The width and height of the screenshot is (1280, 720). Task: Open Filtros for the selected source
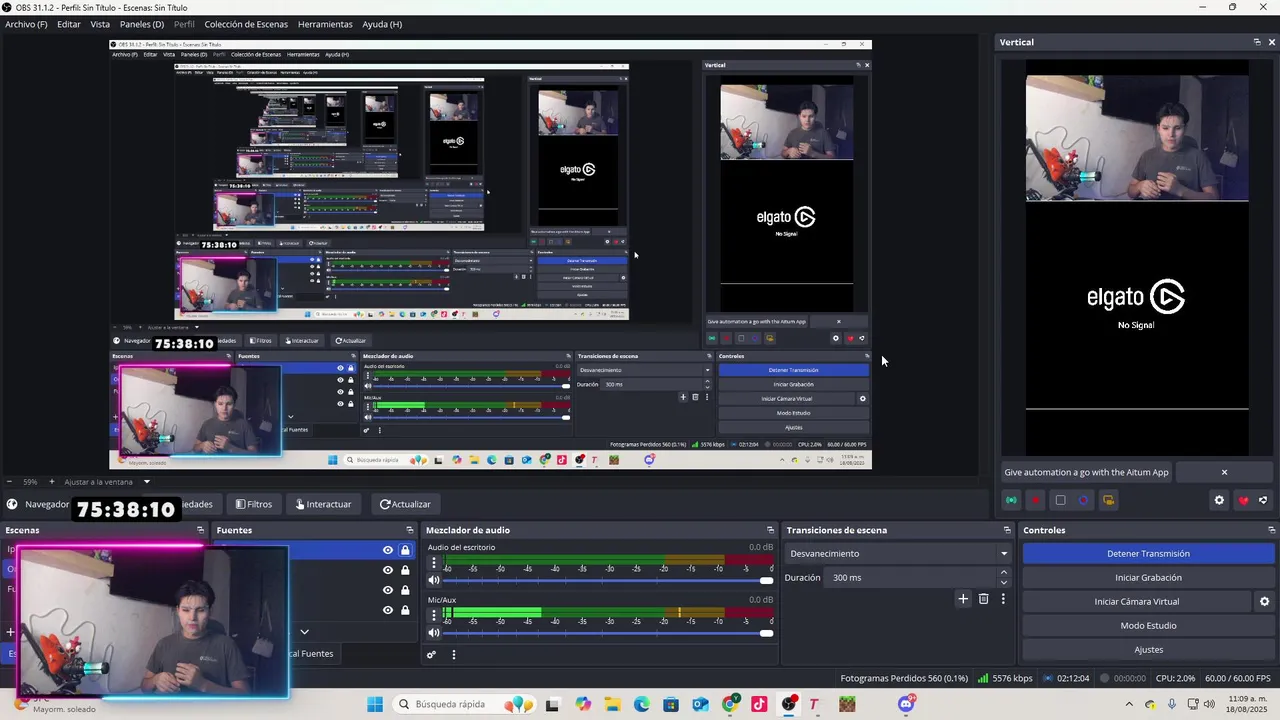pos(253,504)
